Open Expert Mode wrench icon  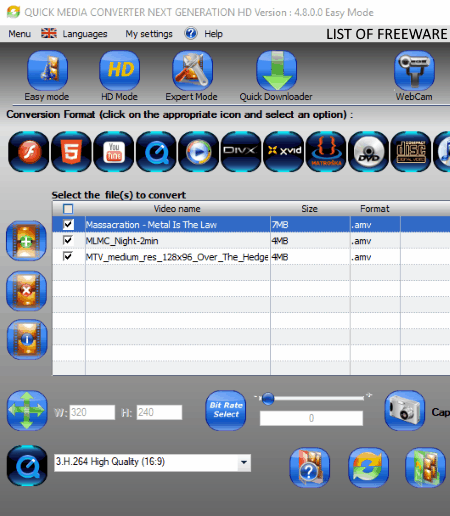pyautogui.click(x=192, y=70)
